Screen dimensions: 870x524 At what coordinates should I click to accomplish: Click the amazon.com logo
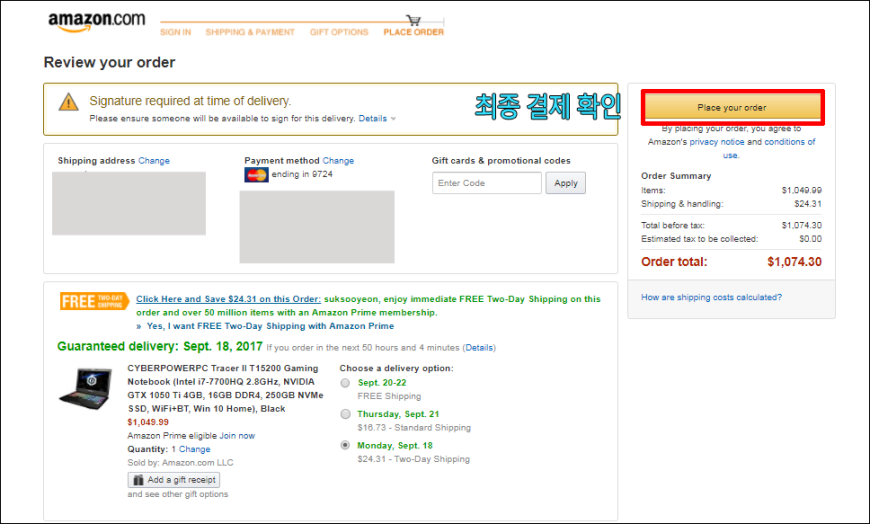tap(97, 22)
